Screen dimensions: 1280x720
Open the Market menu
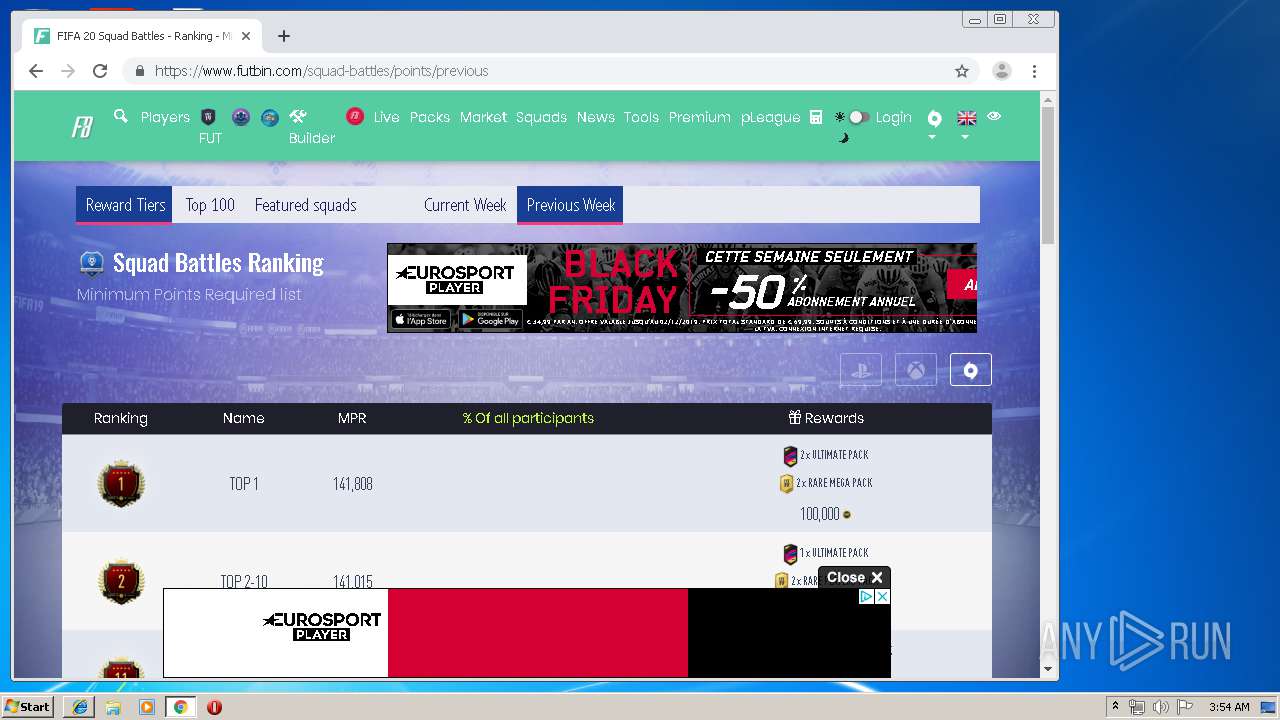pyautogui.click(x=483, y=117)
